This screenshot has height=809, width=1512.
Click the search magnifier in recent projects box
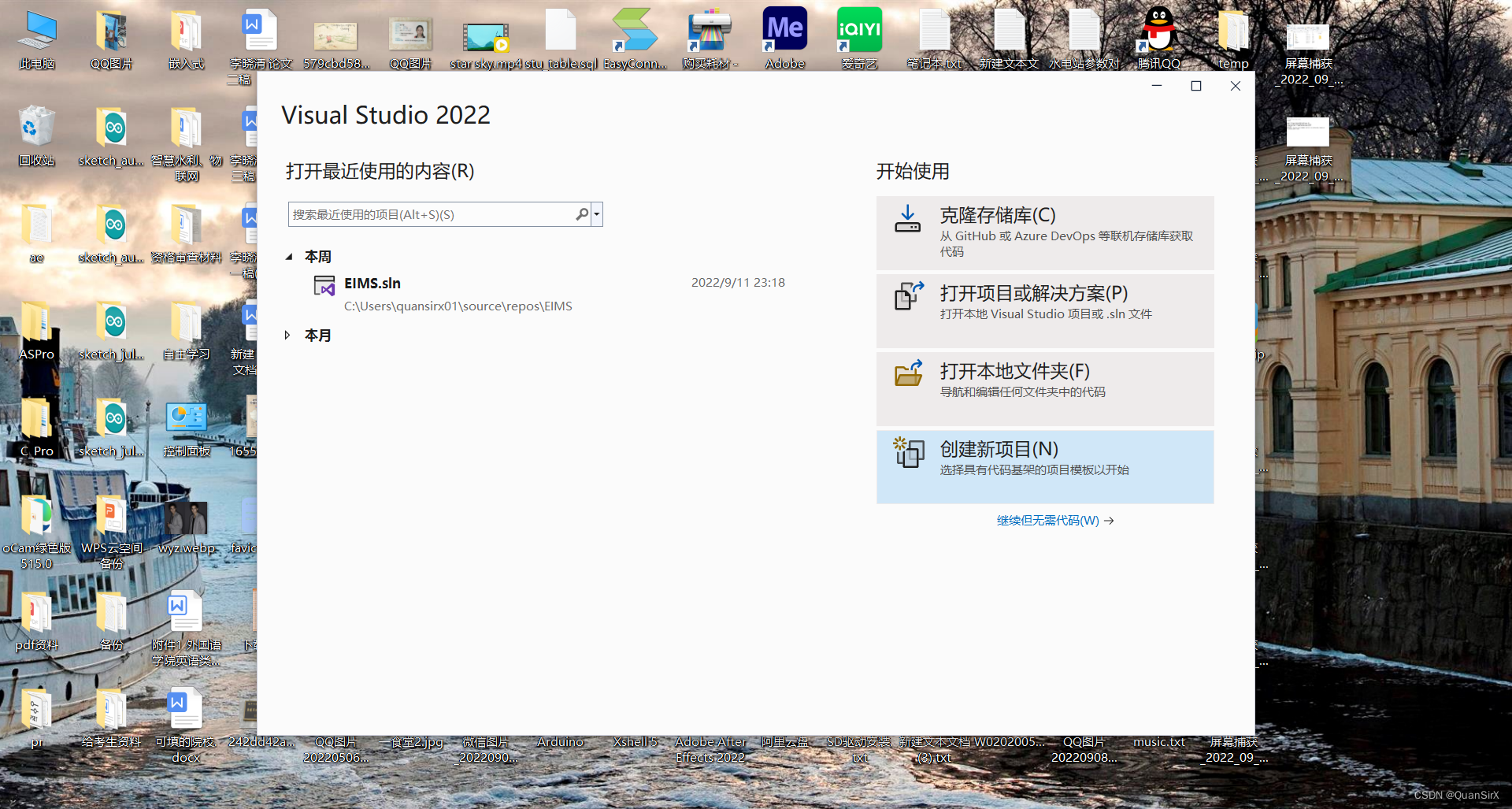[582, 214]
